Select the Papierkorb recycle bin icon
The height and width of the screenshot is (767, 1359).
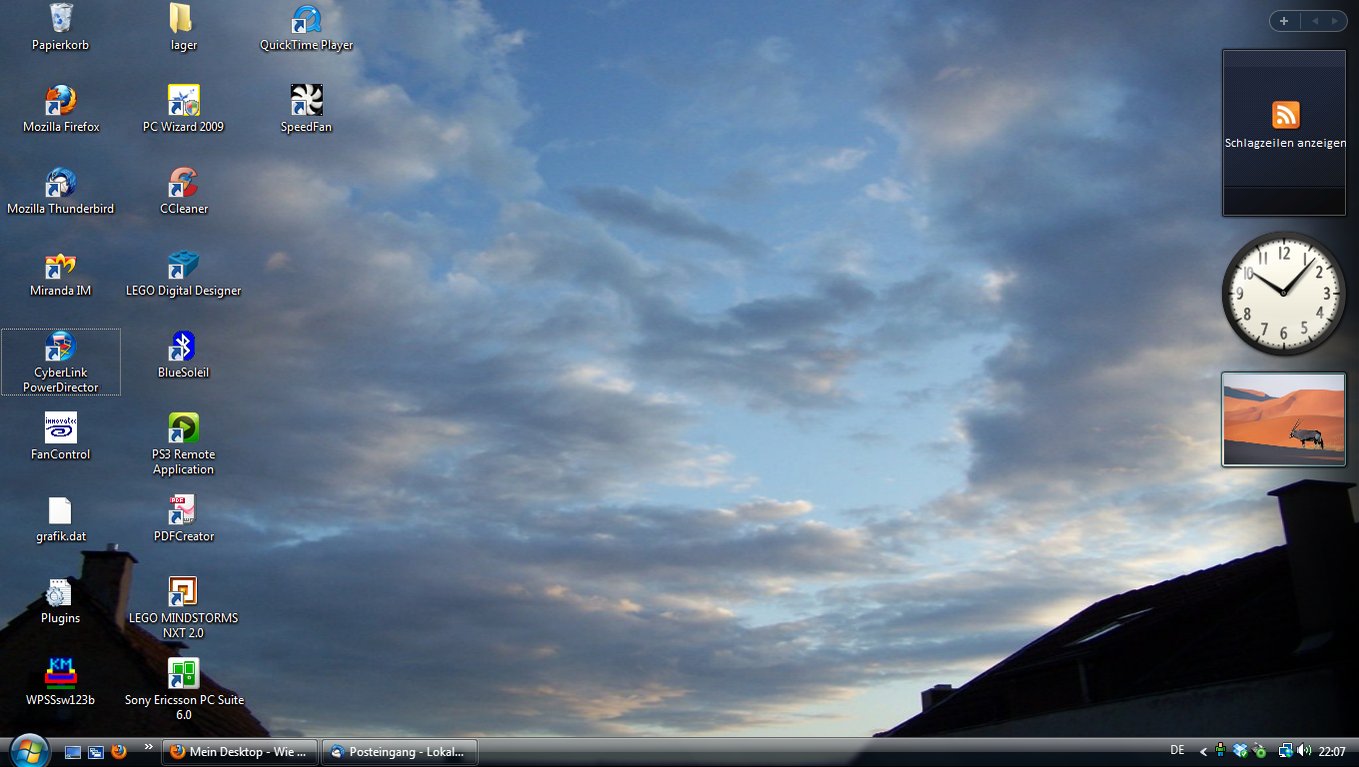[61, 19]
